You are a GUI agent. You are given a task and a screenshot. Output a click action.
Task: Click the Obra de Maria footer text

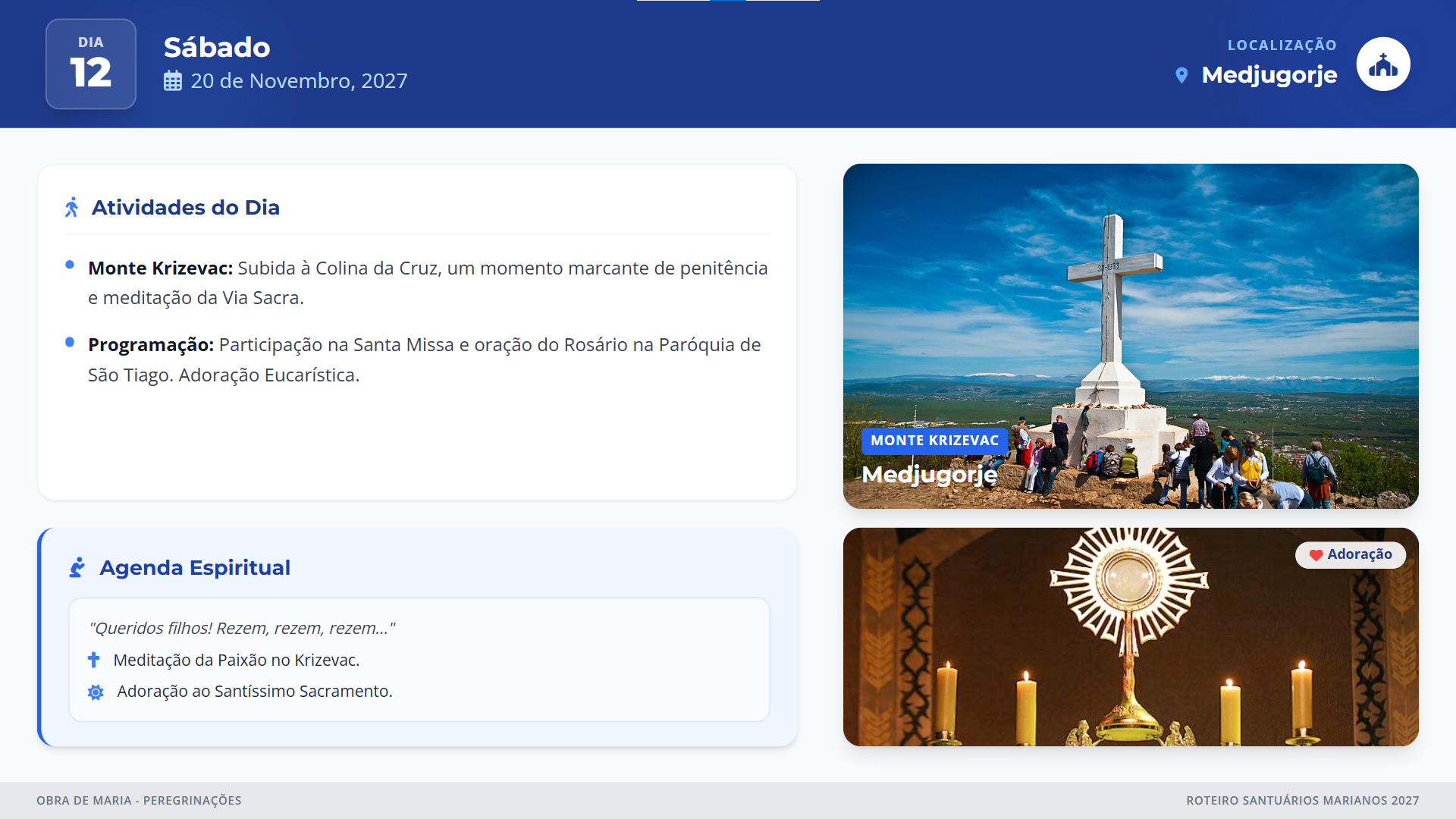click(139, 800)
